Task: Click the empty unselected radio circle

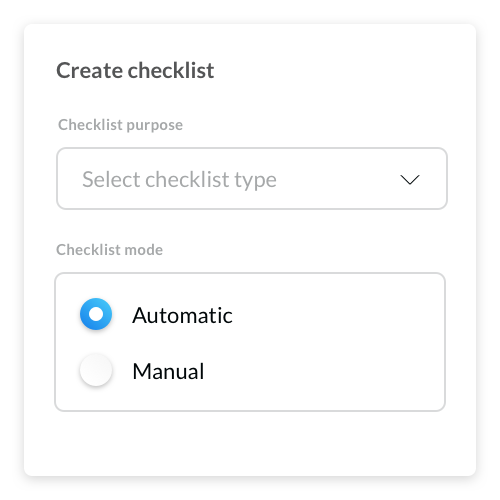Action: pyautogui.click(x=96, y=370)
